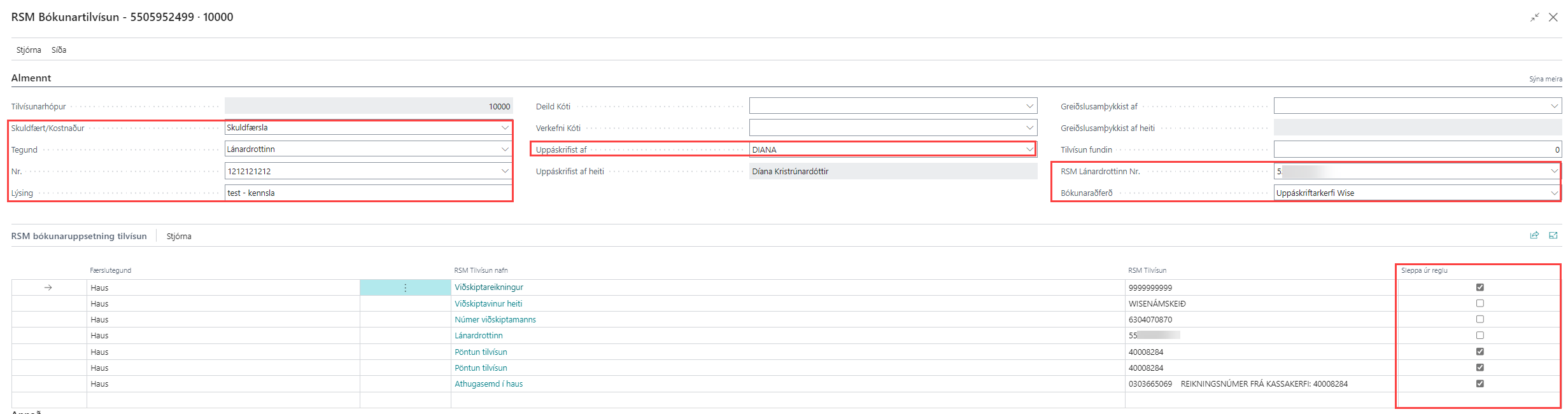Open the Síða menu

[59, 50]
